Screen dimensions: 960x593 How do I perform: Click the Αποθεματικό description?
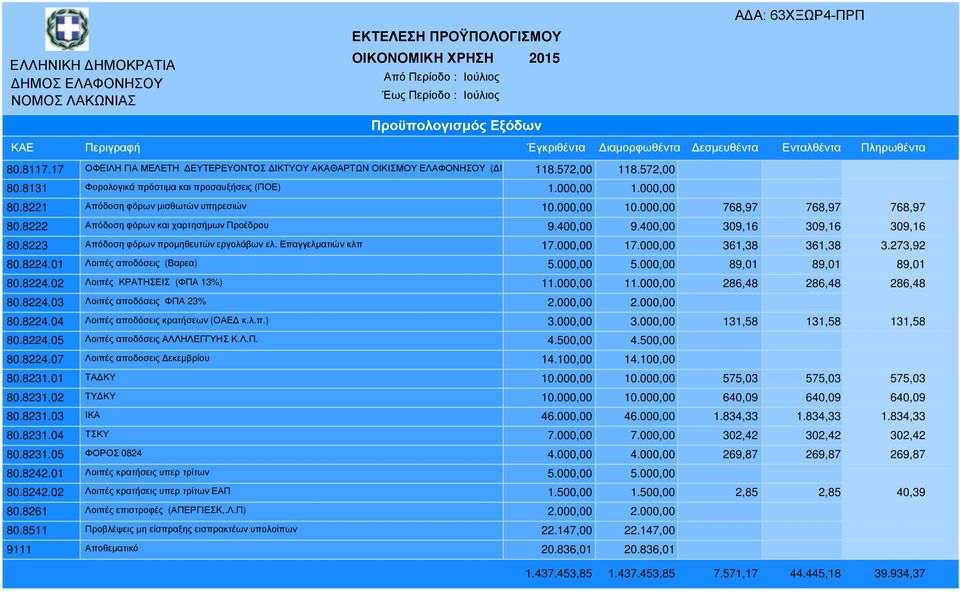(x=111, y=548)
